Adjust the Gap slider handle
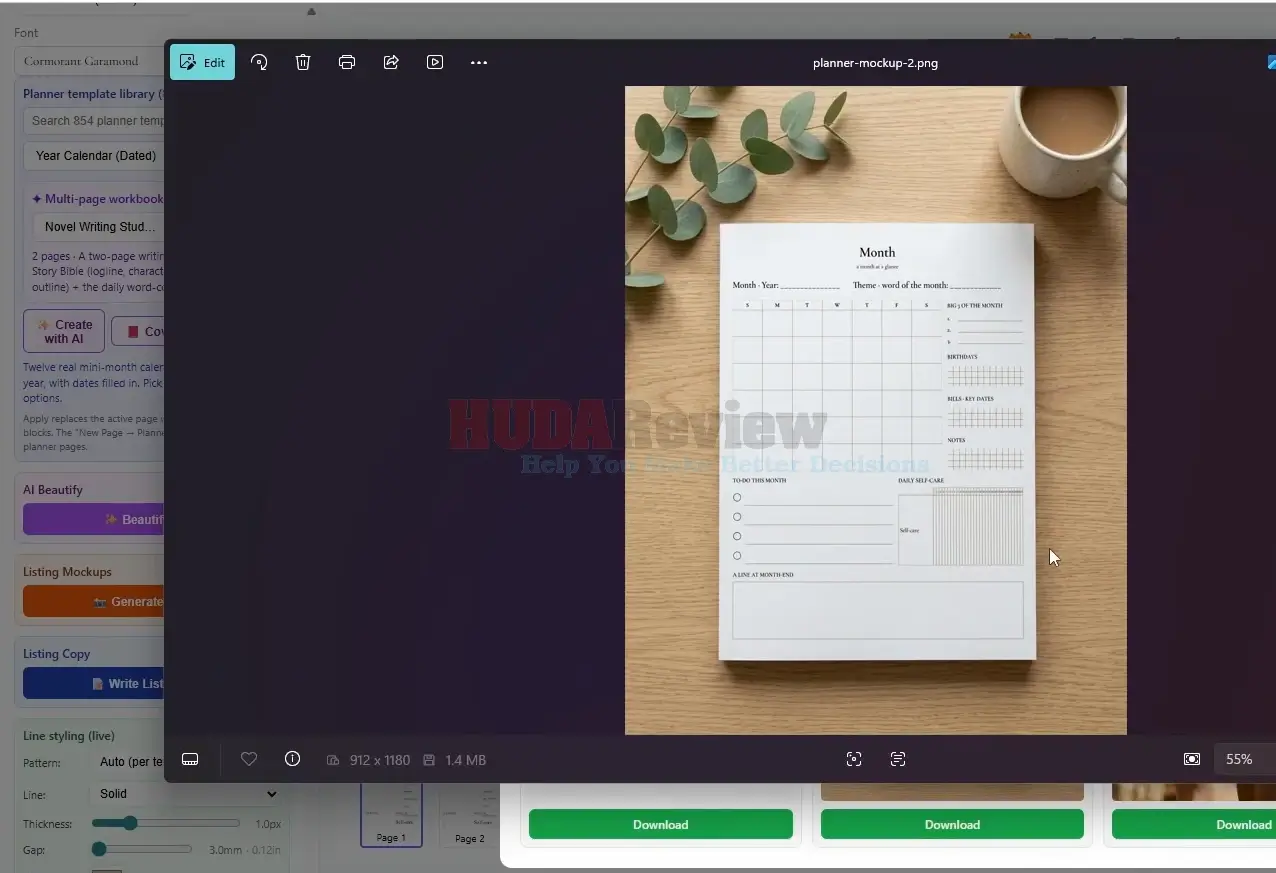 (99, 849)
